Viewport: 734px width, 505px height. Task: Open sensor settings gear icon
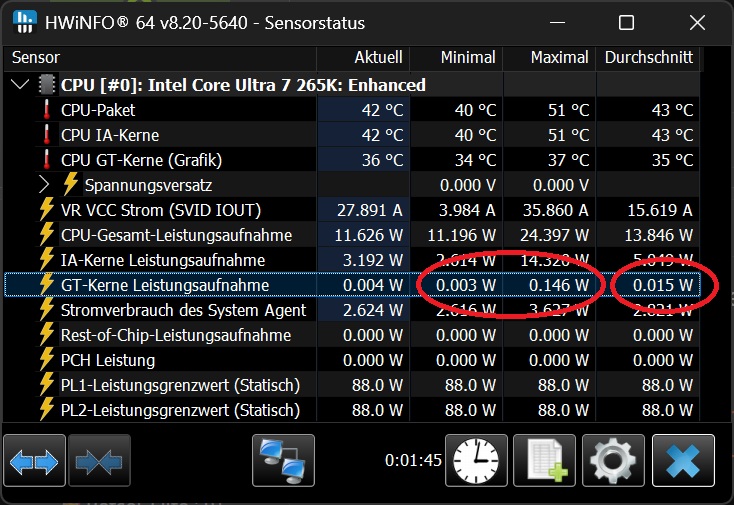[x=613, y=461]
